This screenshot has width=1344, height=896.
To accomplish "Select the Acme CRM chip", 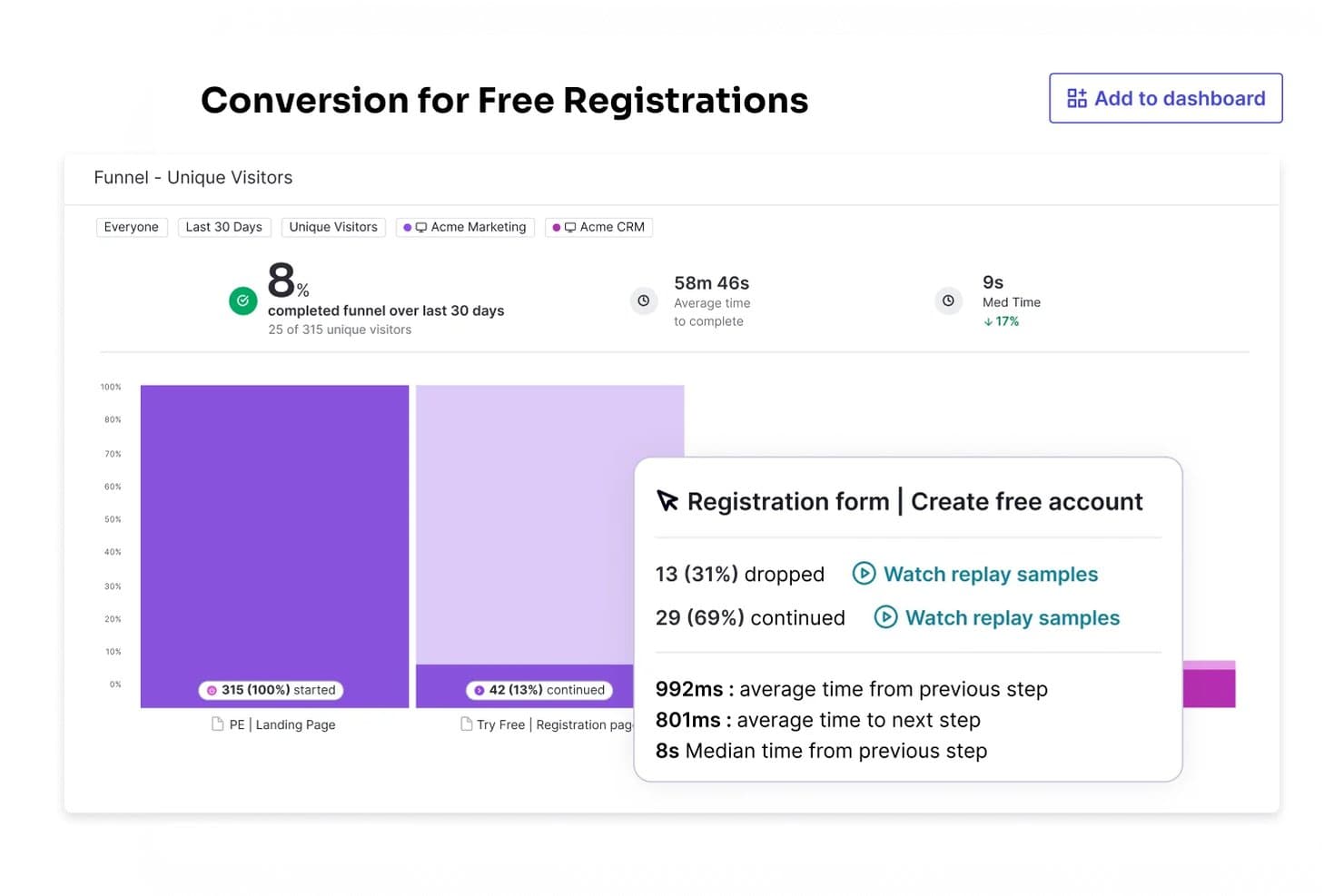I will 598,227.
